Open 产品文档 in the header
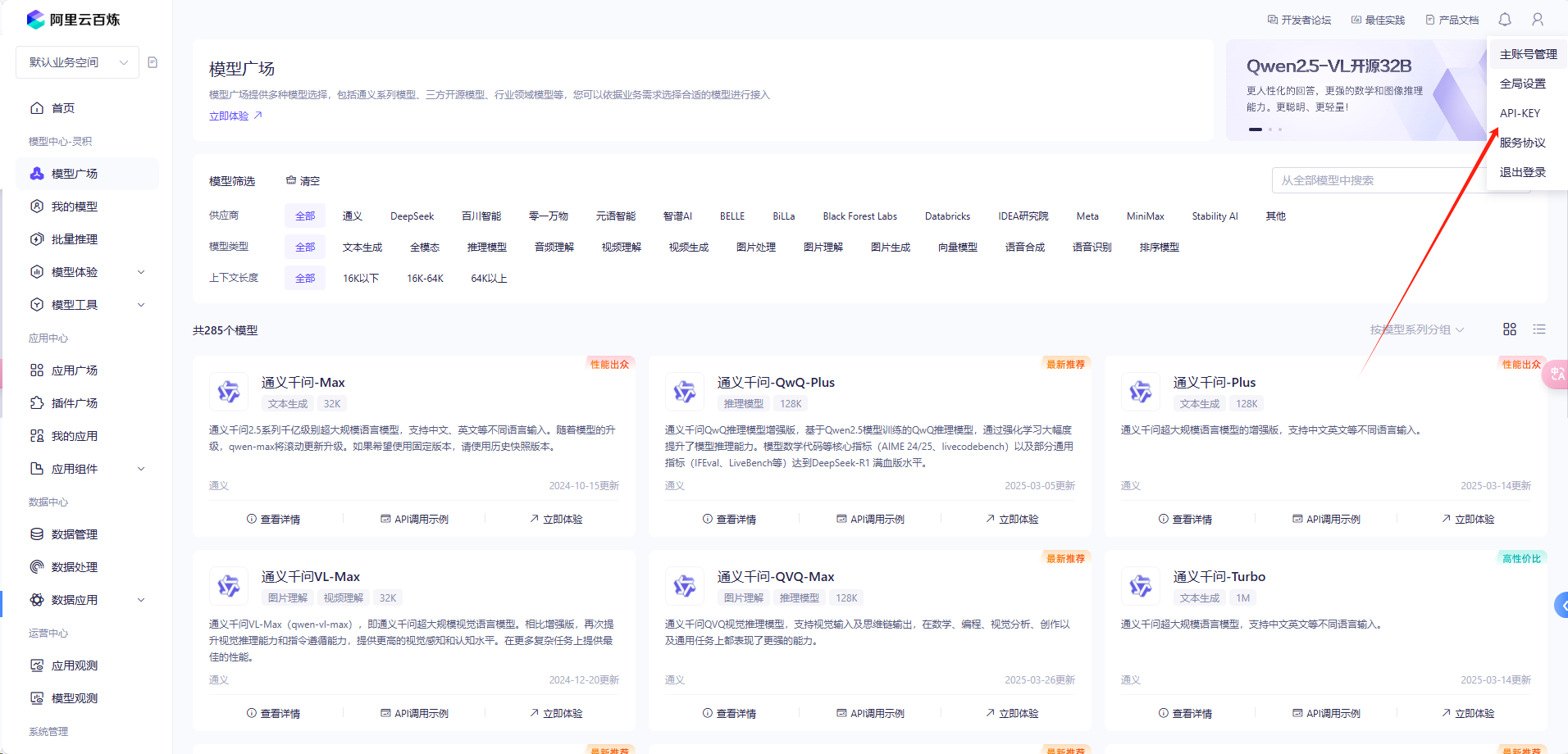Screen dimensions: 1568x754 (1452, 20)
